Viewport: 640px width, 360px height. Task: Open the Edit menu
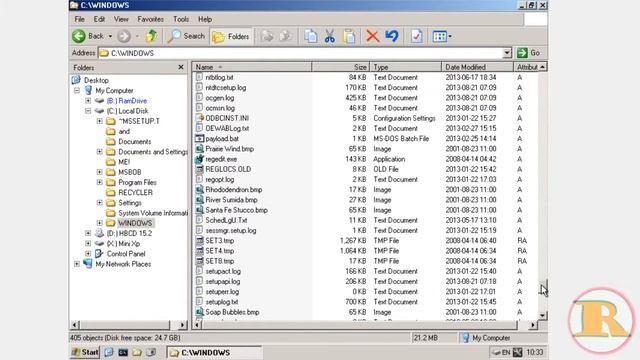click(x=99, y=19)
